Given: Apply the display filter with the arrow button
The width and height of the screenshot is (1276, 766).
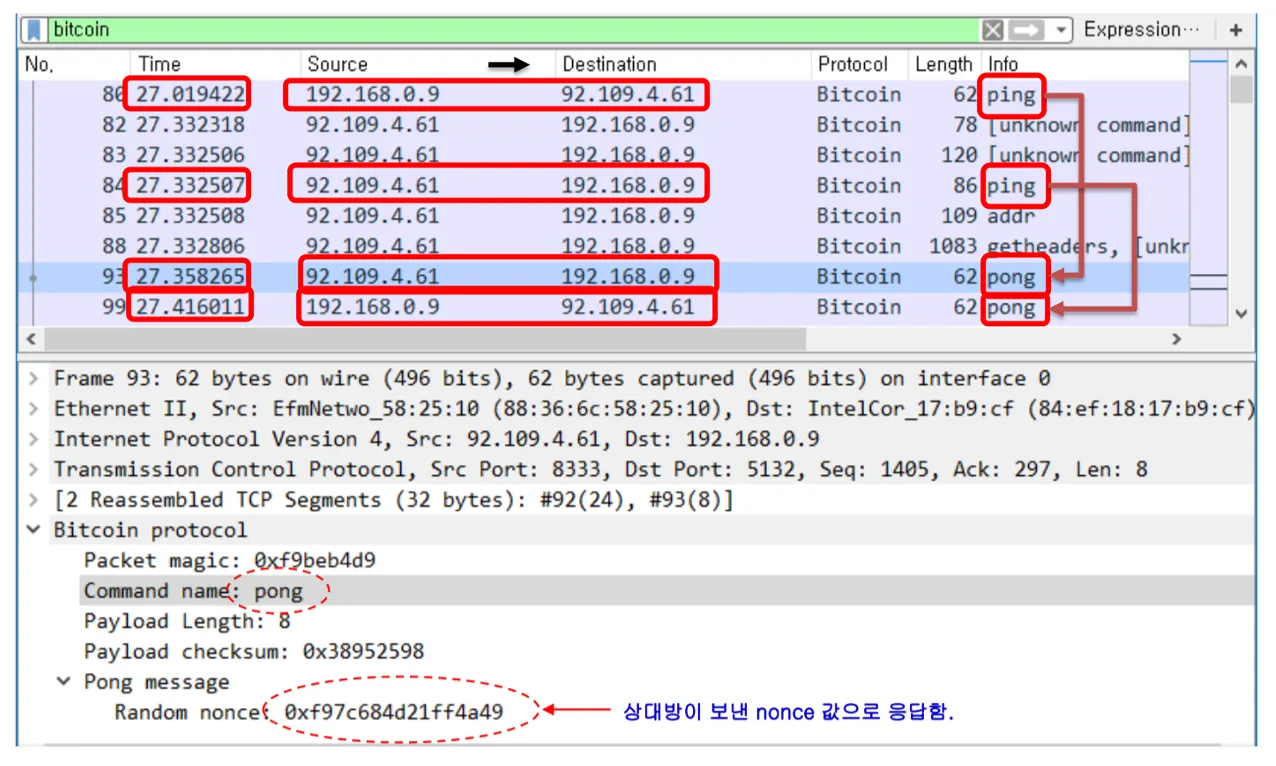Looking at the screenshot, I should point(1027,30).
